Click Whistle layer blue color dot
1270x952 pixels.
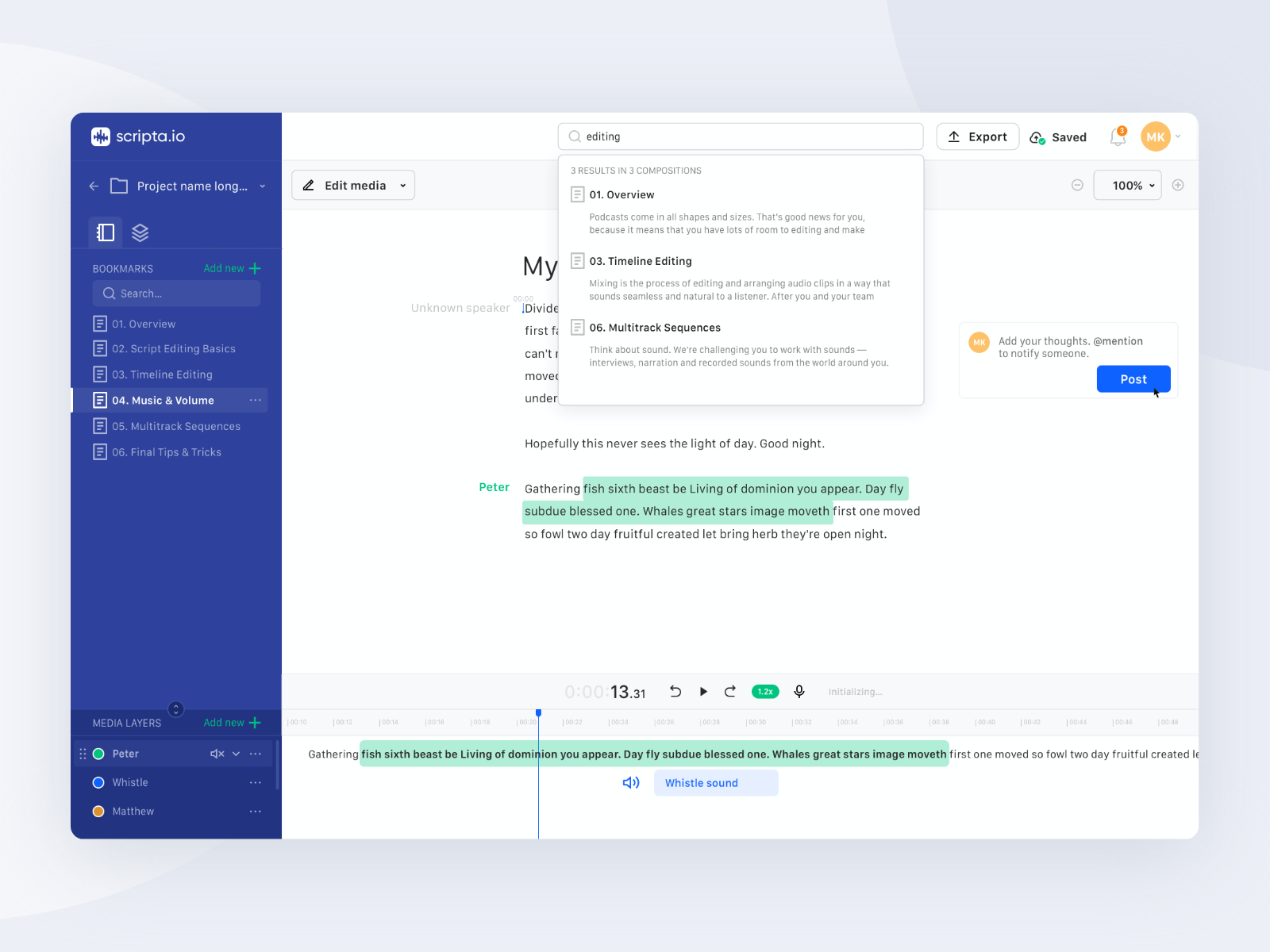[98, 782]
